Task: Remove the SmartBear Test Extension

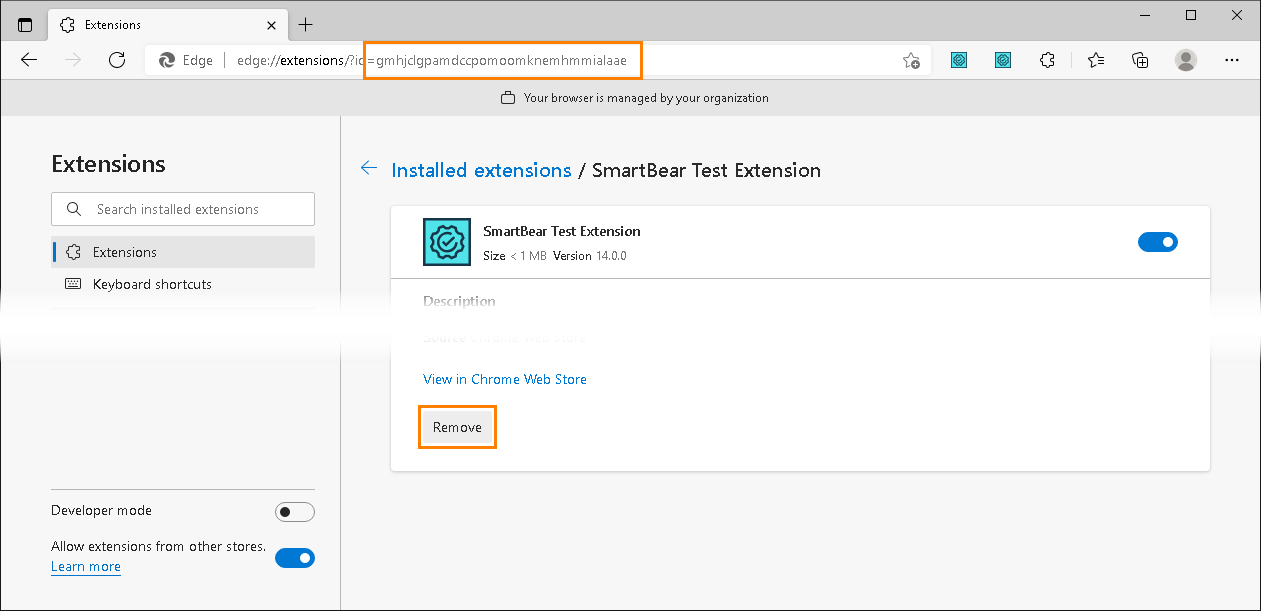Action: point(457,427)
